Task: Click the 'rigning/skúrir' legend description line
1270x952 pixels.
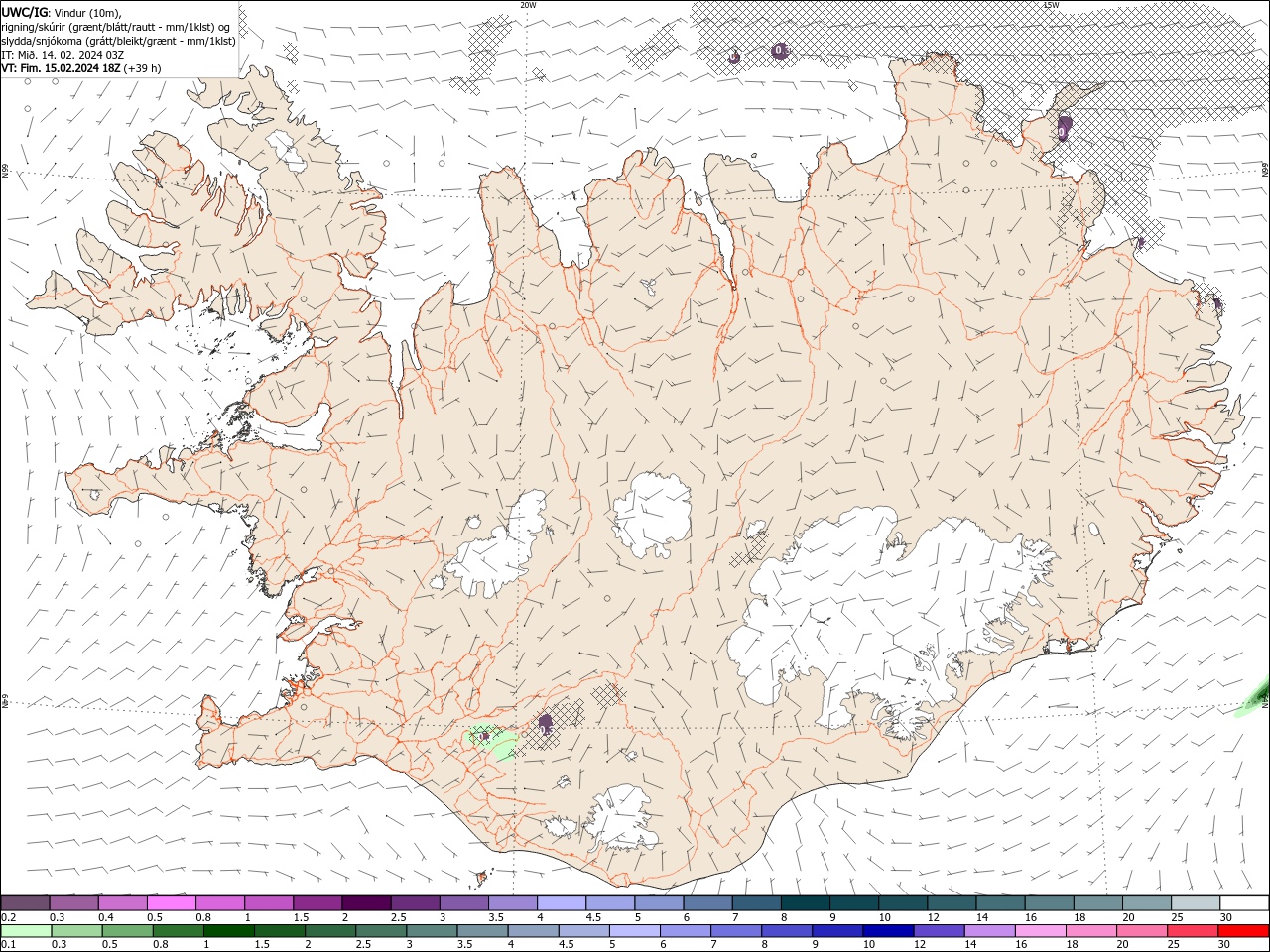Action: click(x=116, y=27)
